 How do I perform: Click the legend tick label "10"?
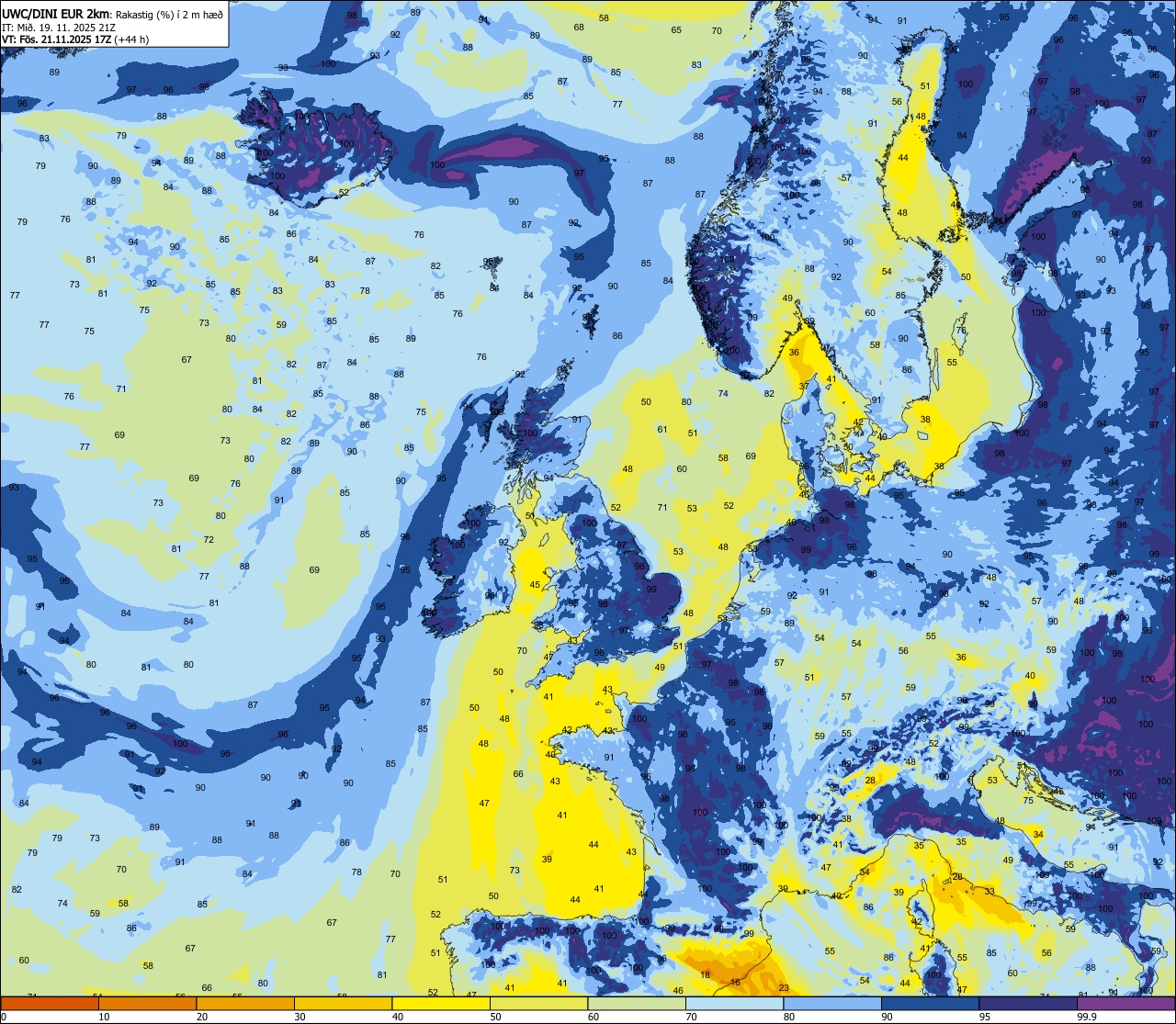(104, 1017)
